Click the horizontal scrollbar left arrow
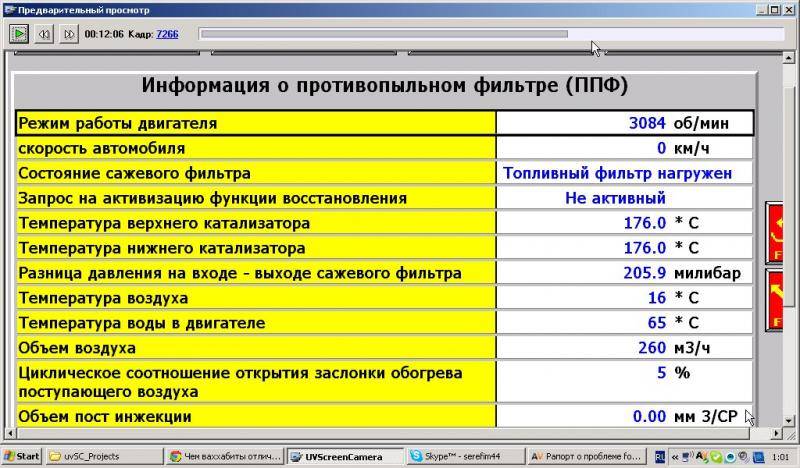The height and width of the screenshot is (468, 800). (10, 433)
